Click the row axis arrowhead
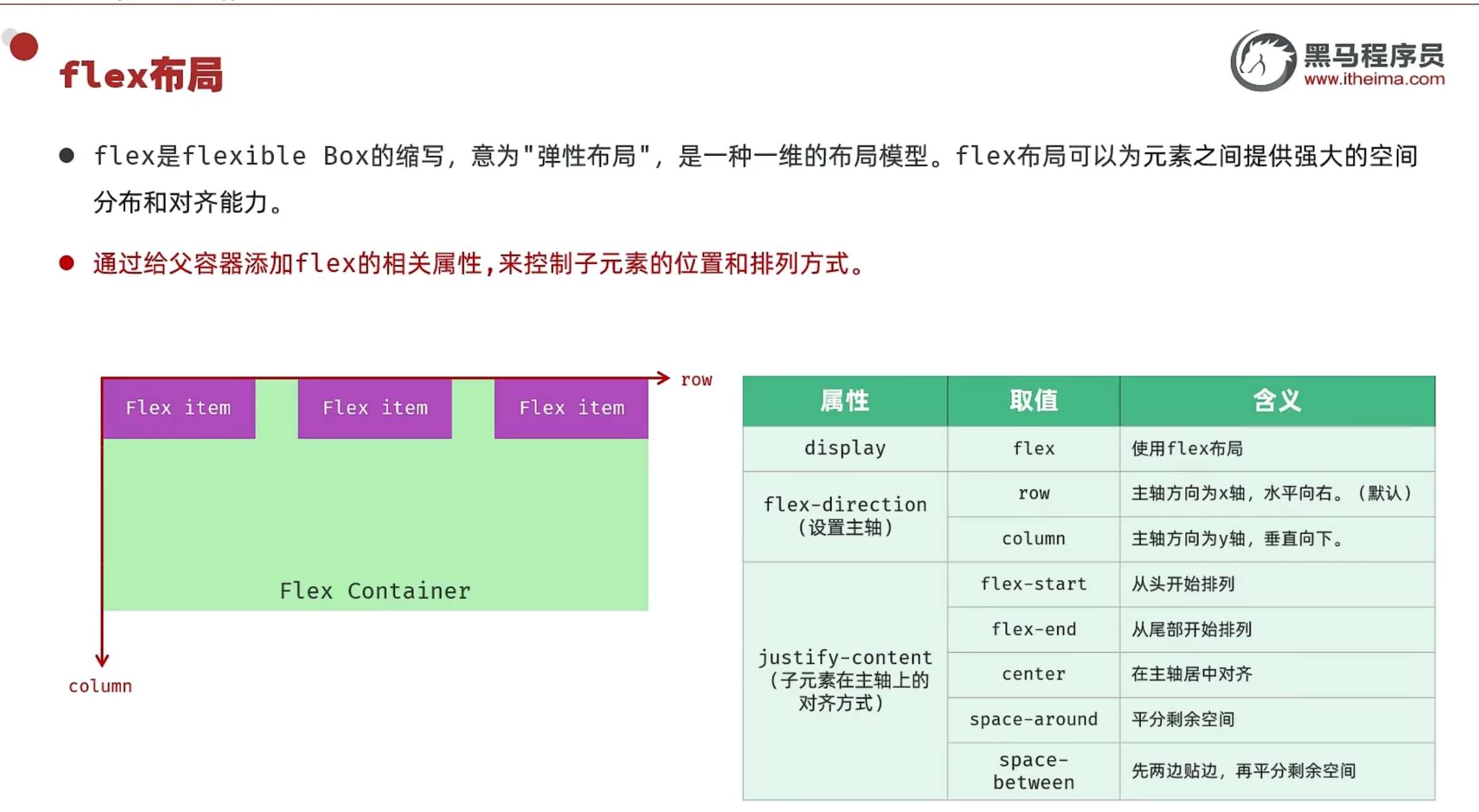 click(664, 378)
